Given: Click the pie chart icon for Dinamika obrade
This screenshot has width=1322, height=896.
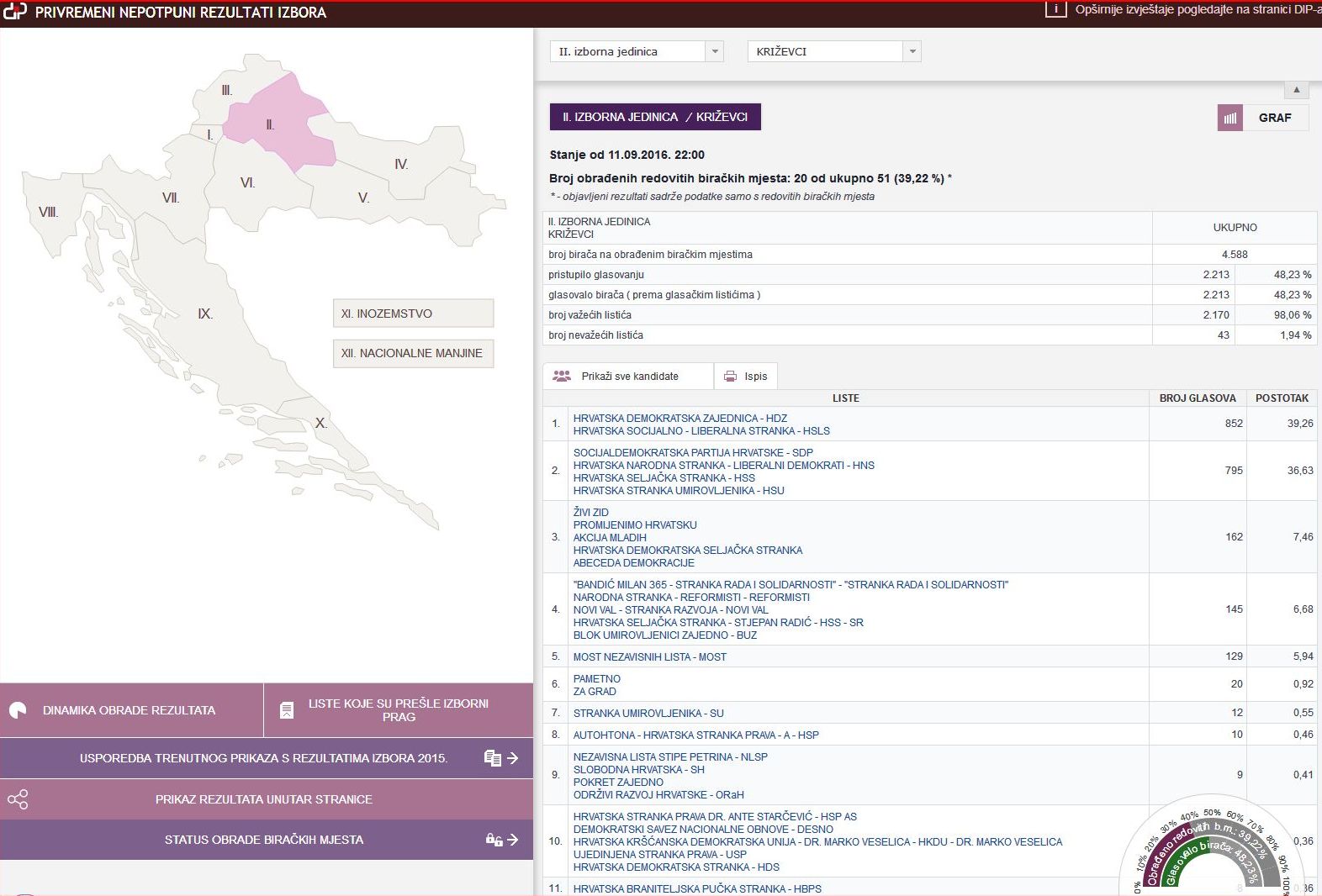Looking at the screenshot, I should pos(18,710).
